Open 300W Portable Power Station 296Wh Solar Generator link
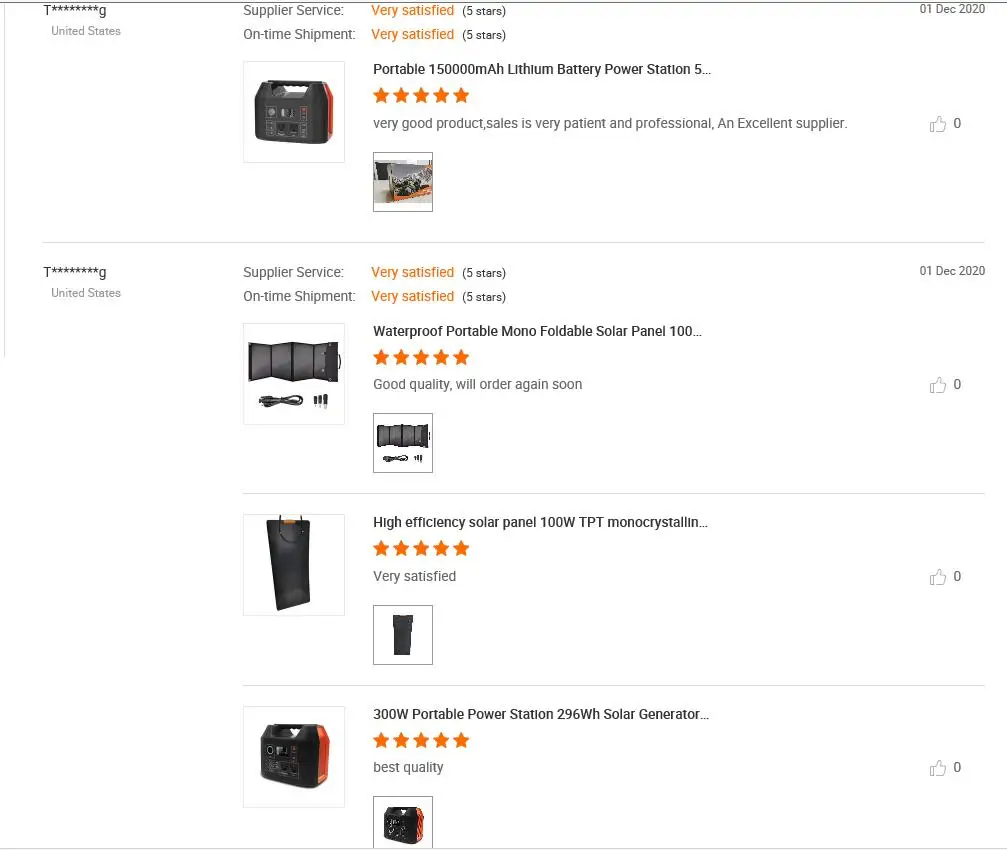Screen dimensions: 1007x850 point(540,714)
